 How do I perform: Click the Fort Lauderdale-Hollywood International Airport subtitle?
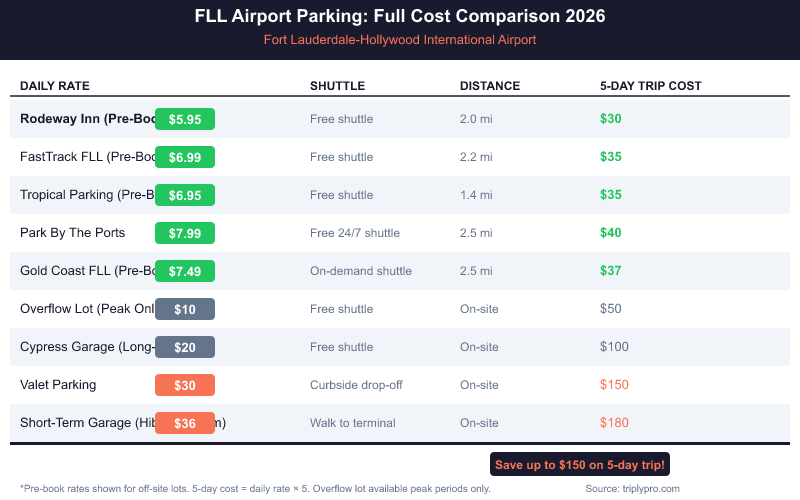[400, 40]
